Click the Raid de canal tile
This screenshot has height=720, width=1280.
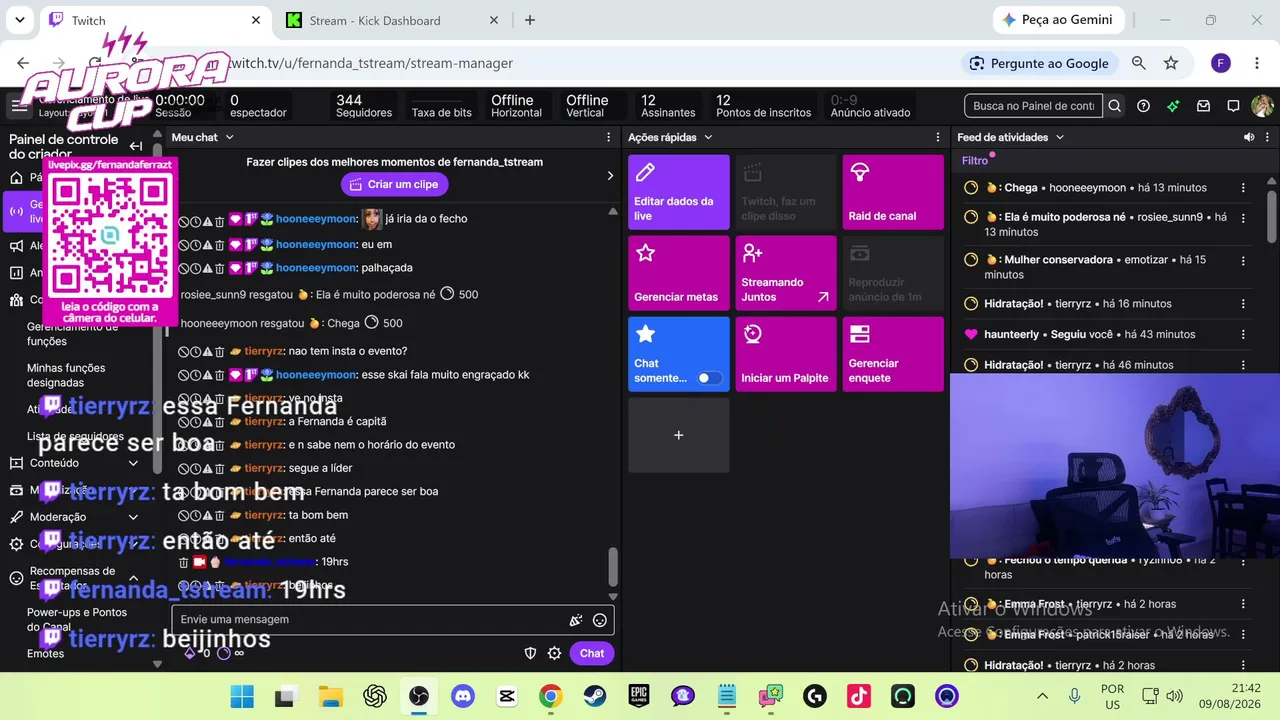[893, 192]
